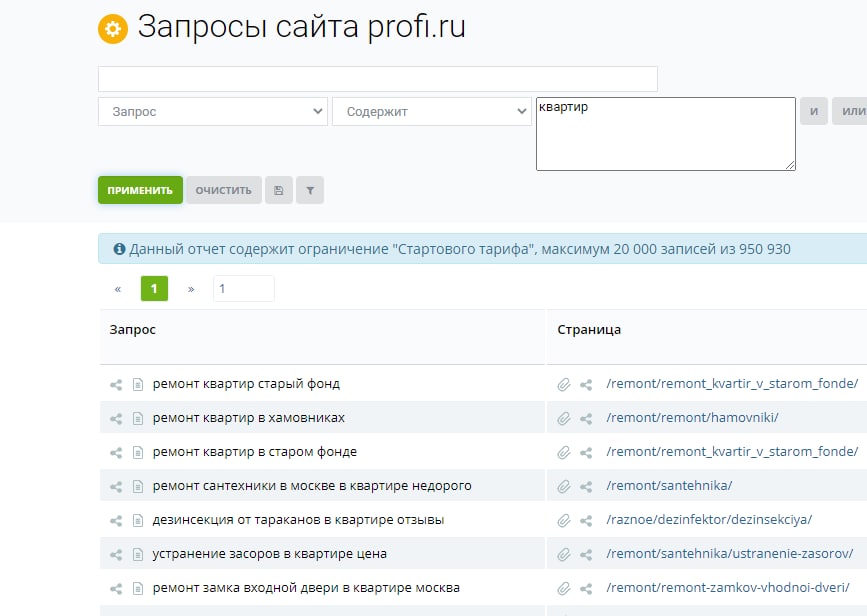Viewport: 867px width, 616px height.
Task: Click share icon beside /remont/santehnika/ustranenie-zasorov/ page
Action: [586, 555]
